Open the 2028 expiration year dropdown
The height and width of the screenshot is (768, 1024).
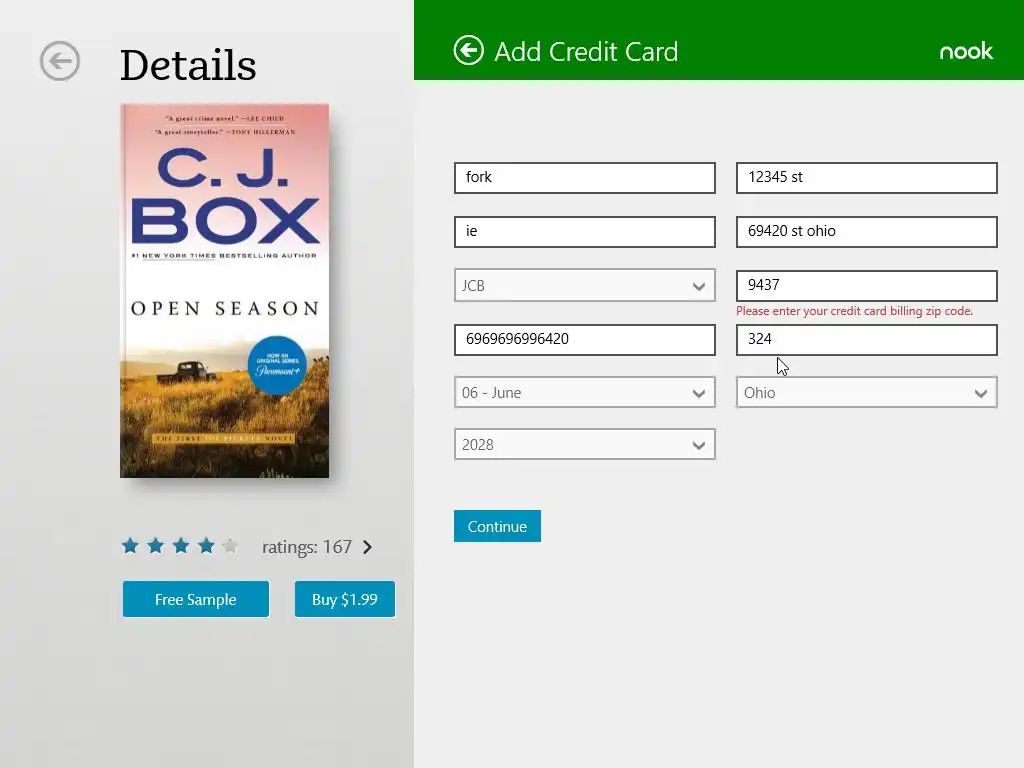click(x=584, y=445)
